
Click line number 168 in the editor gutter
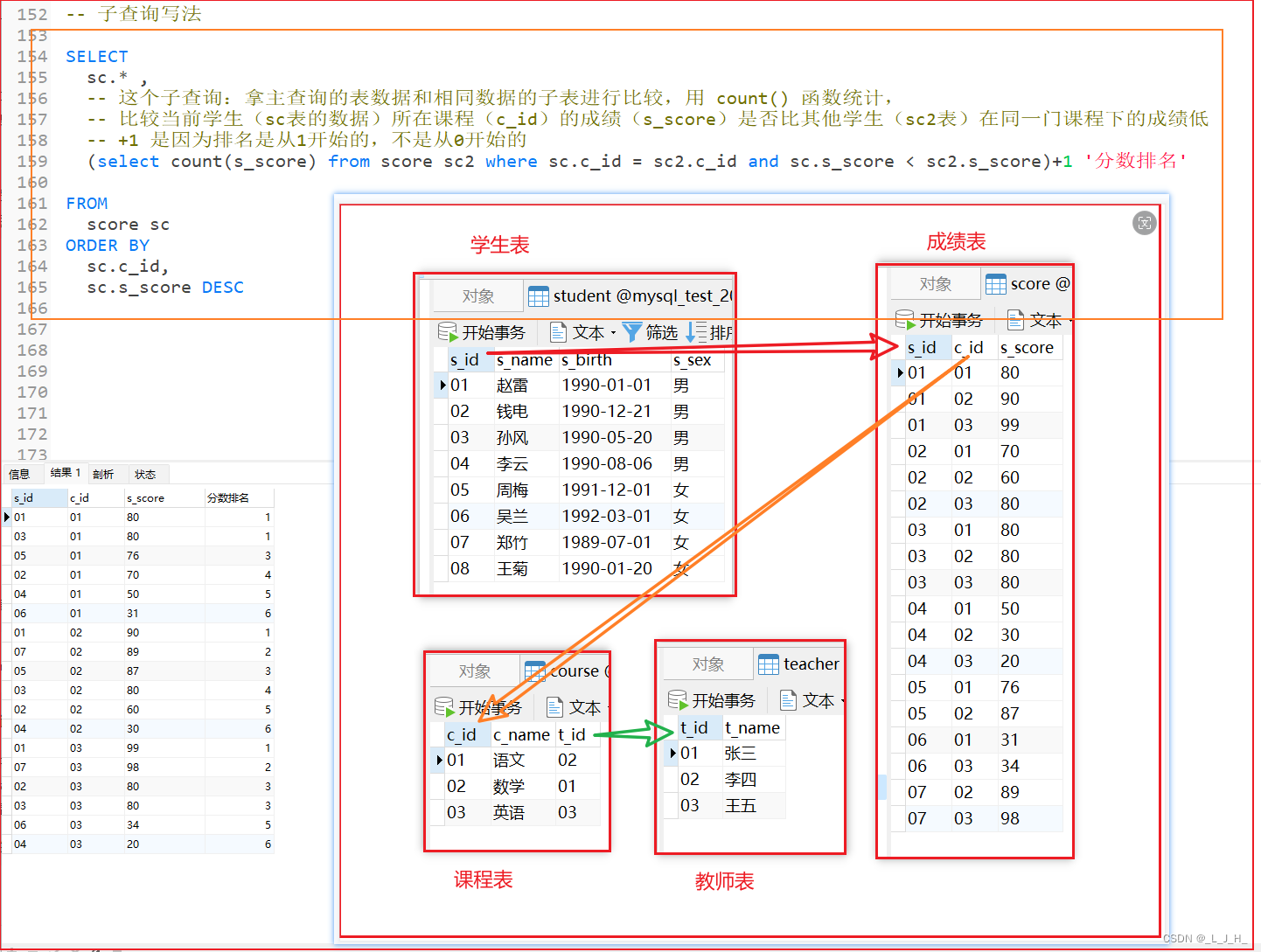coord(32,351)
